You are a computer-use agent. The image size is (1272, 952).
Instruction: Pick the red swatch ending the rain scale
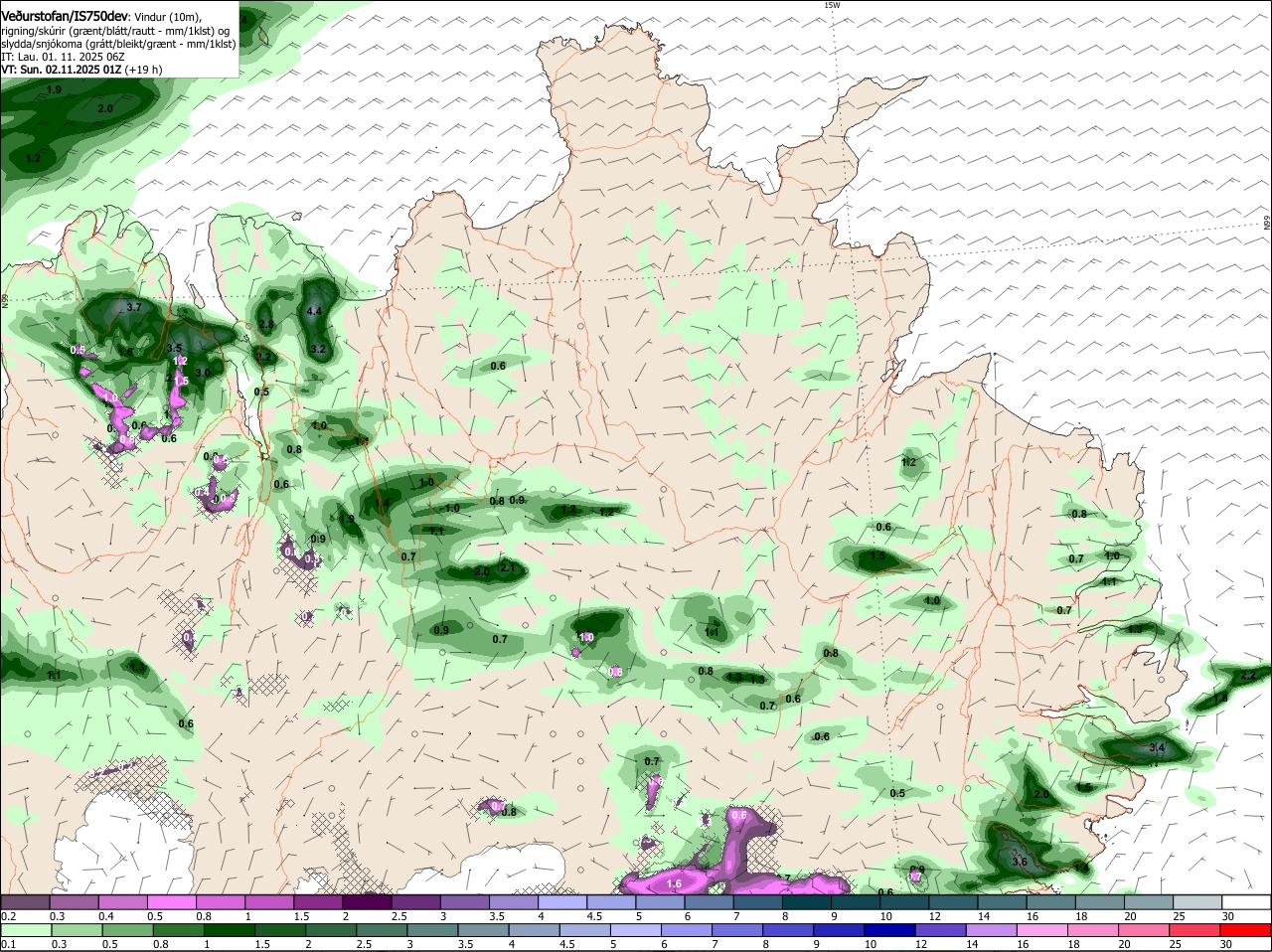coord(1247,929)
